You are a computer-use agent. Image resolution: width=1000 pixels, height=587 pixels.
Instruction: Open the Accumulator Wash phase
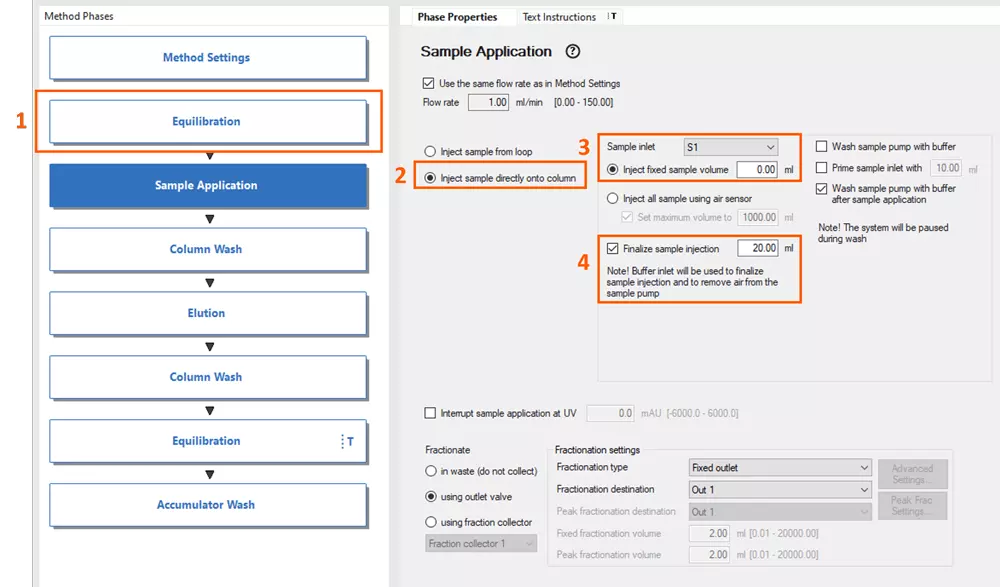point(208,505)
